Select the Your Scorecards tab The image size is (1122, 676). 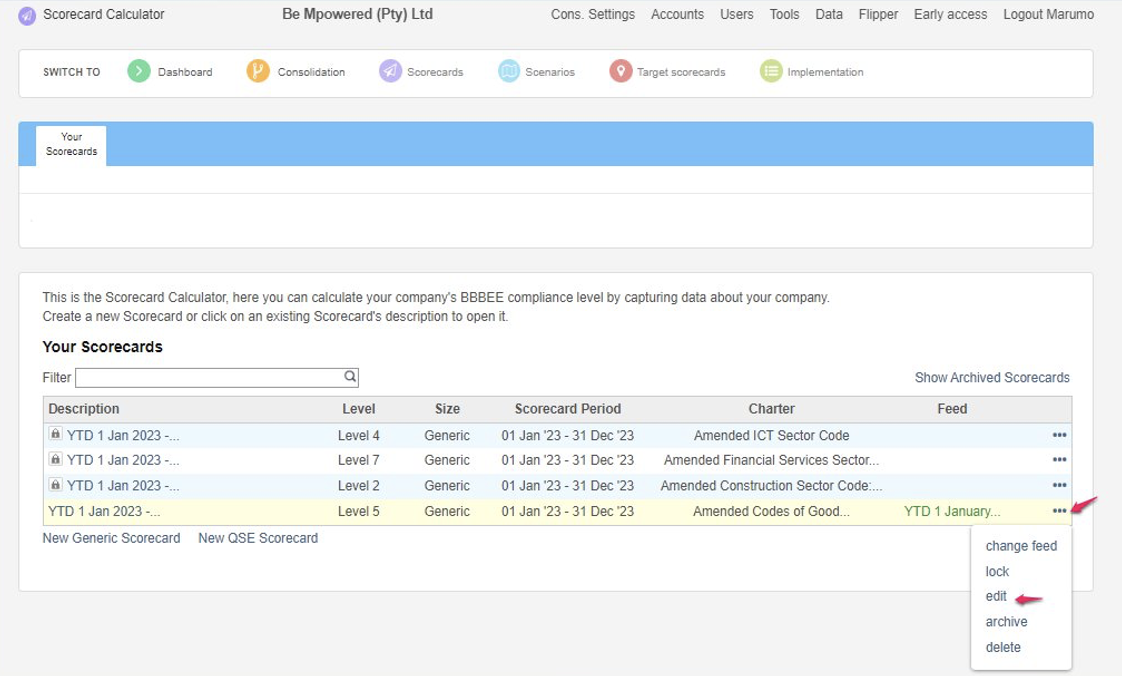pyautogui.click(x=72, y=144)
